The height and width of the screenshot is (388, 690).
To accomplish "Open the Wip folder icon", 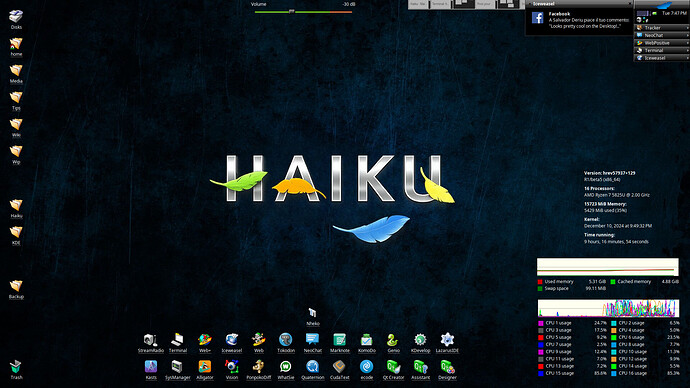I will (x=16, y=151).
